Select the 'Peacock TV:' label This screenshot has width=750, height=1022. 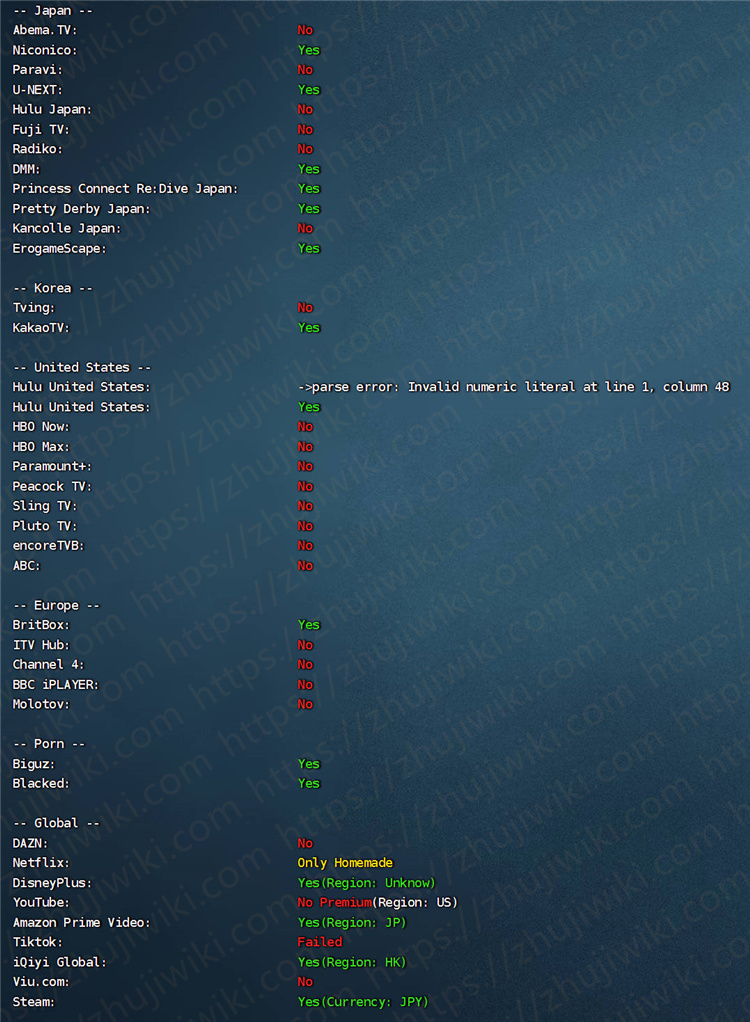pyautogui.click(x=52, y=487)
